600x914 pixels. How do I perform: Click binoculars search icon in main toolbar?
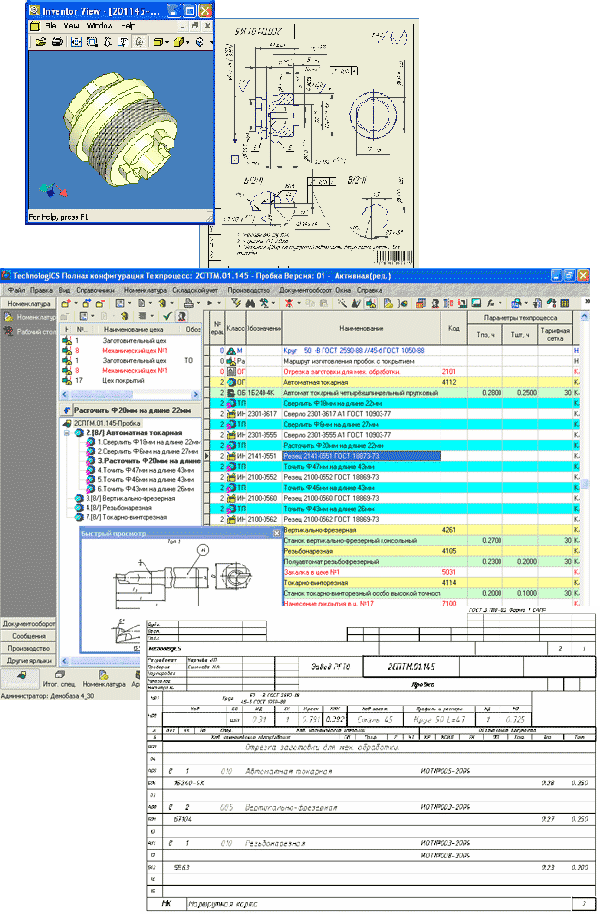click(x=250, y=303)
